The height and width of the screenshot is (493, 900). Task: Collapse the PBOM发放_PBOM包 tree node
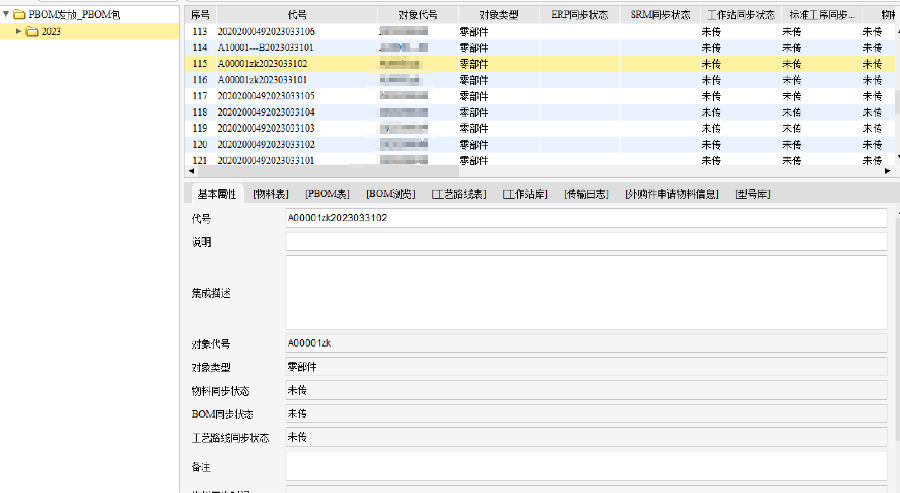tap(6, 15)
